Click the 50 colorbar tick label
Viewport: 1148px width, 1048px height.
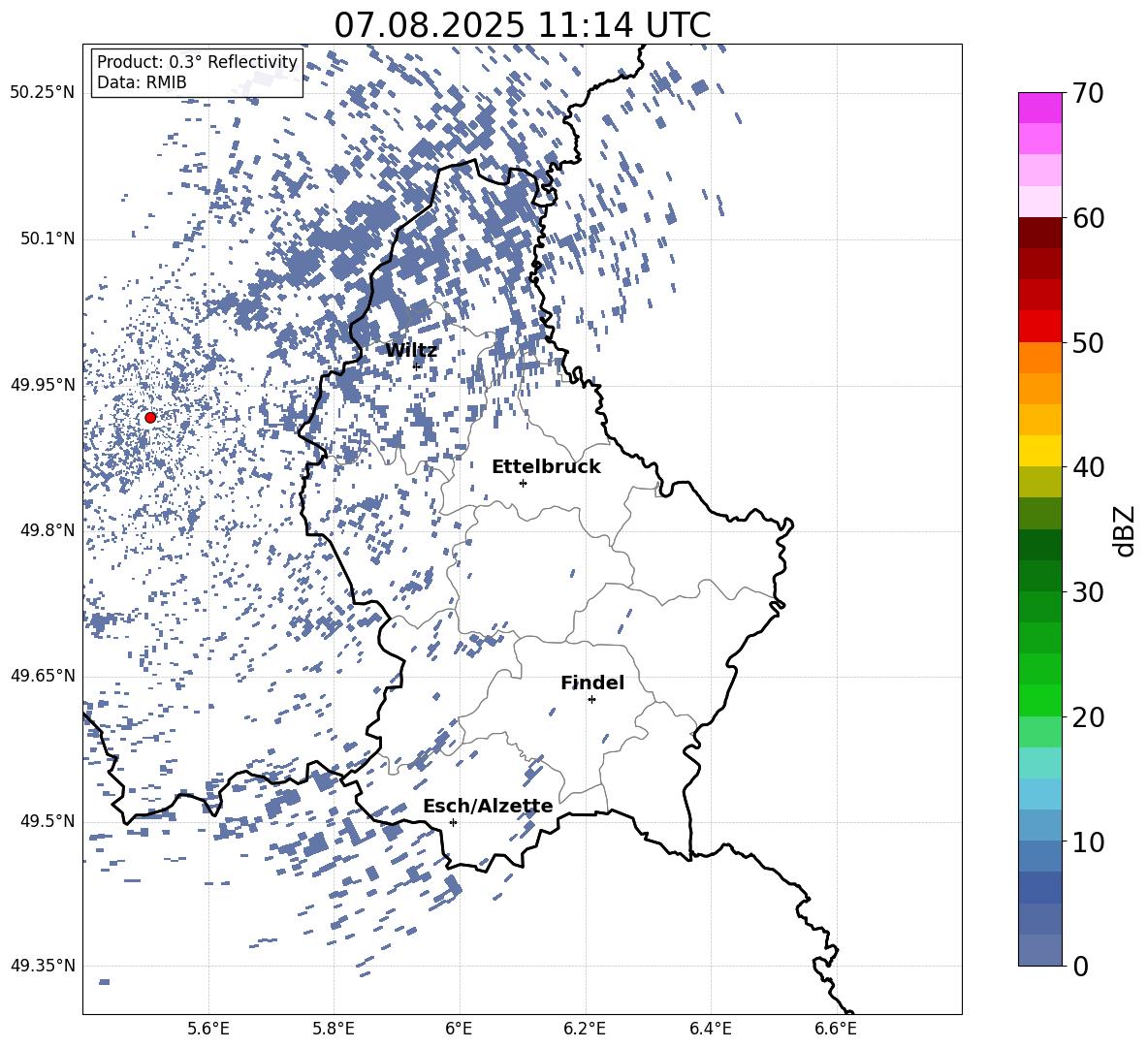coord(1088,342)
